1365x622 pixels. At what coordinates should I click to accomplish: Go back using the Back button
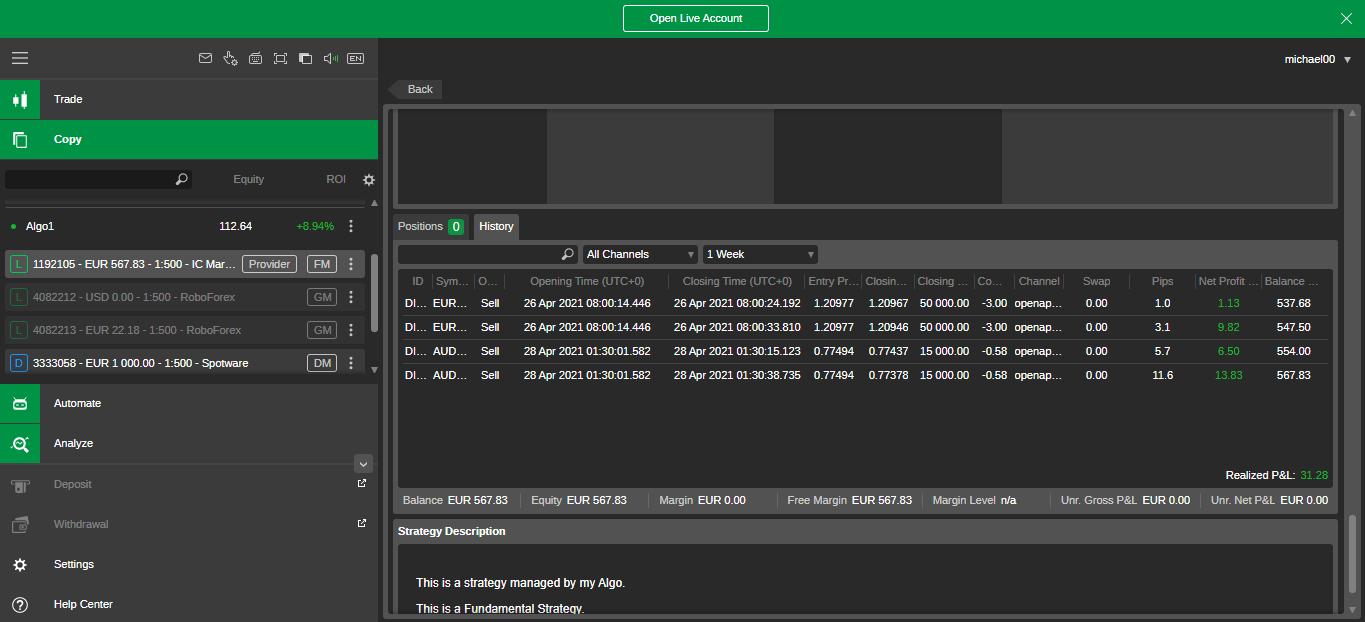(x=416, y=89)
